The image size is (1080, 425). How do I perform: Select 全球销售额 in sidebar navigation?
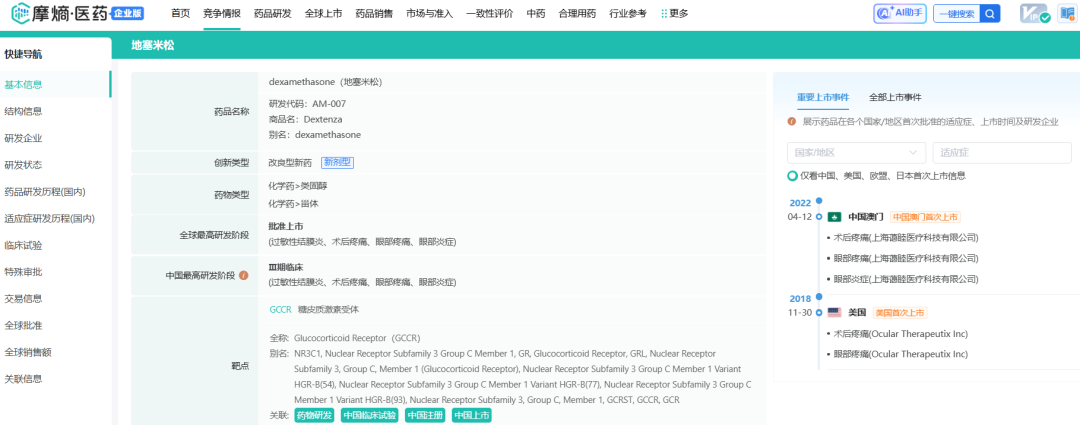(x=27, y=352)
